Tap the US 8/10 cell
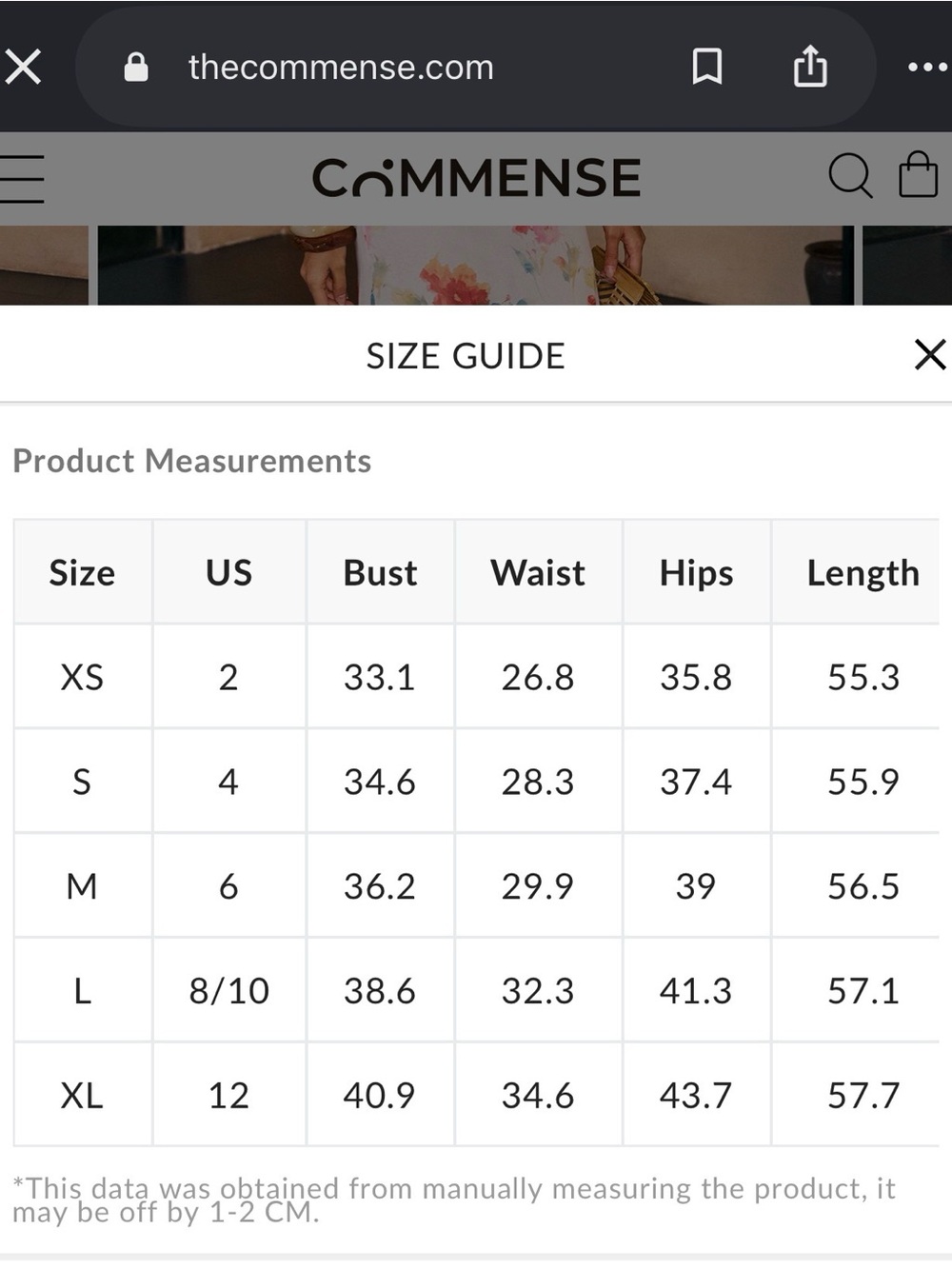 click(228, 991)
